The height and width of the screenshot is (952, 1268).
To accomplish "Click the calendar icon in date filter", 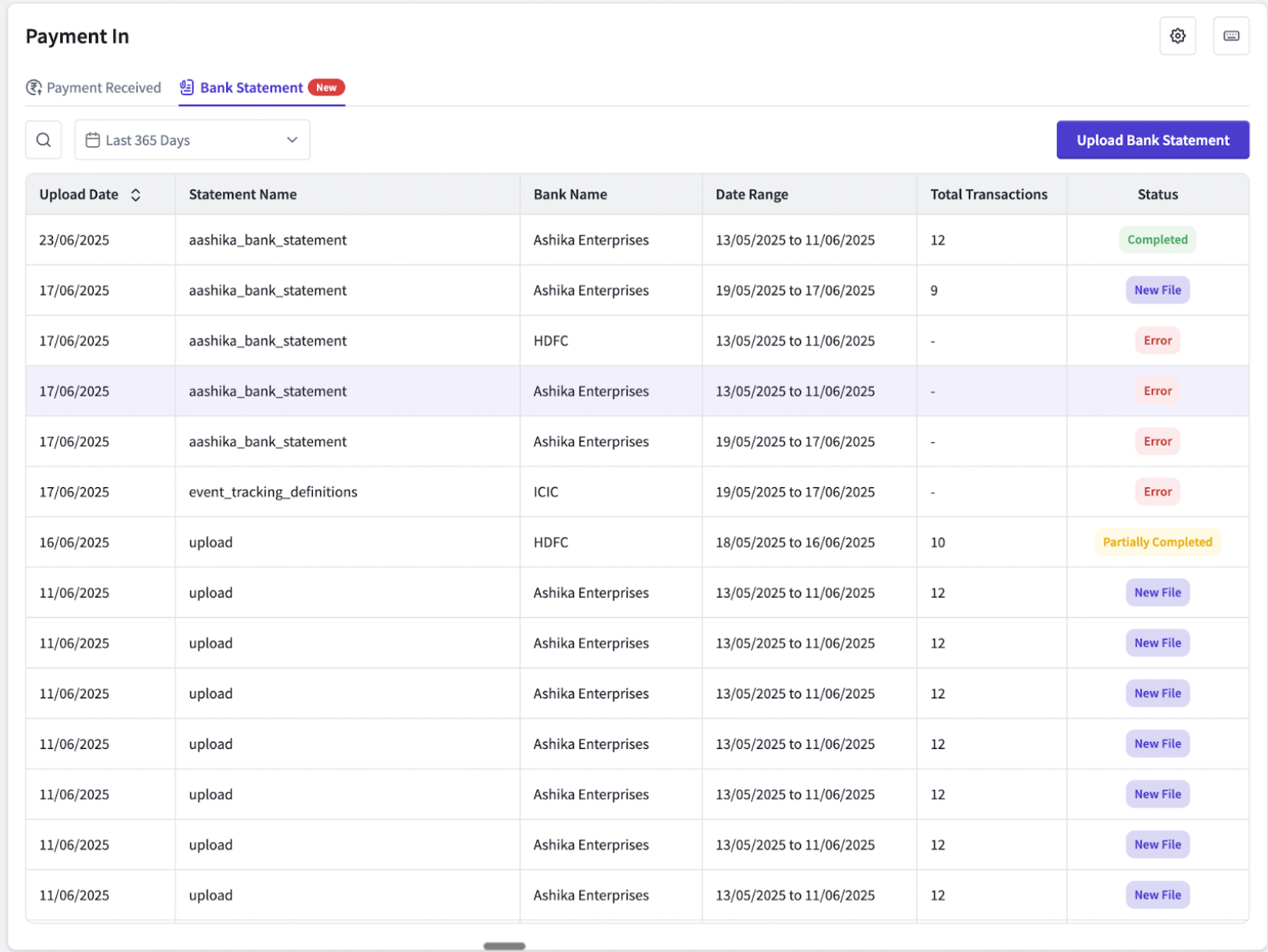I will tap(93, 140).
